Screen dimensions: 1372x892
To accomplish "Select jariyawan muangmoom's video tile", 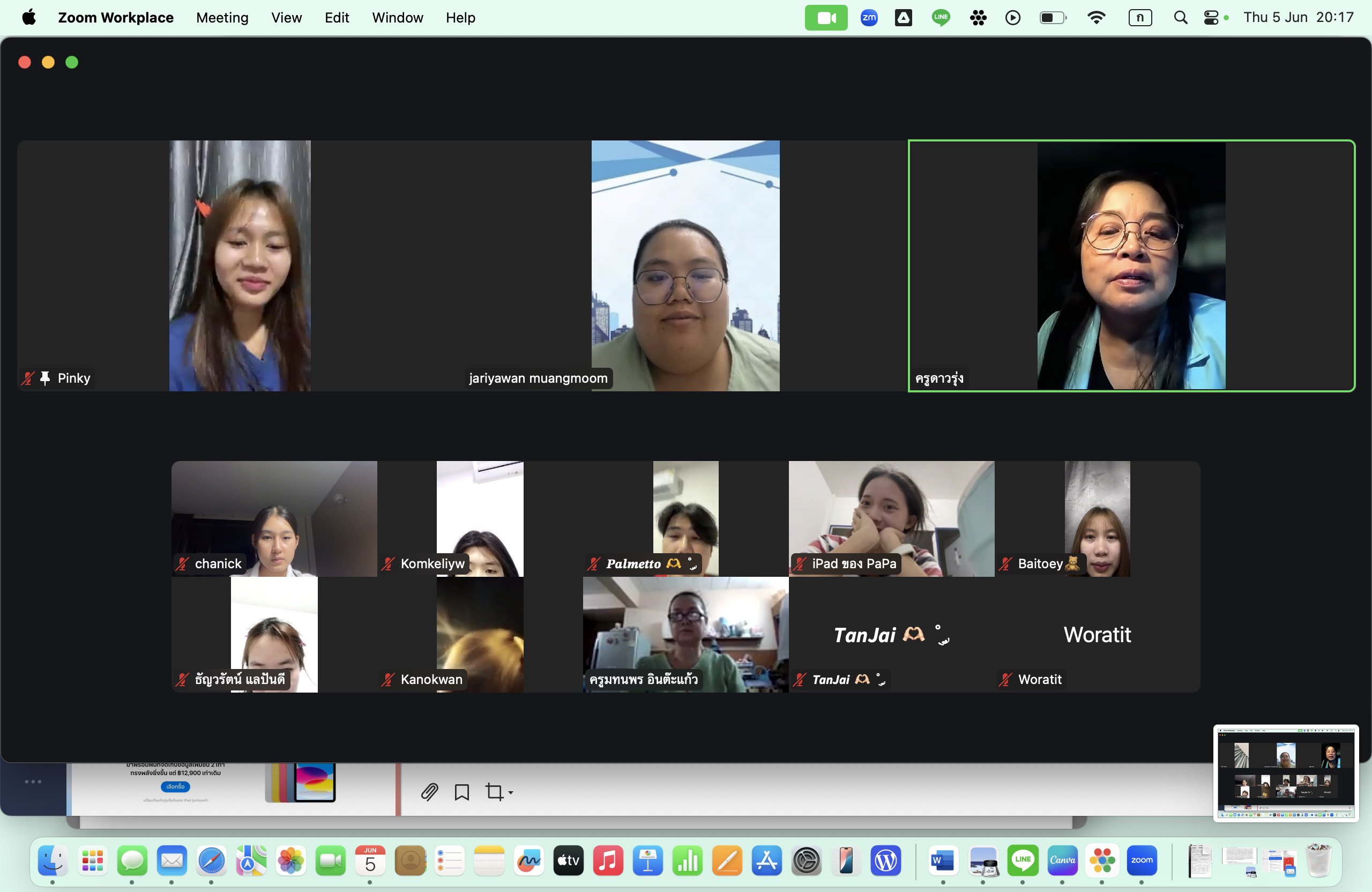I will click(685, 265).
